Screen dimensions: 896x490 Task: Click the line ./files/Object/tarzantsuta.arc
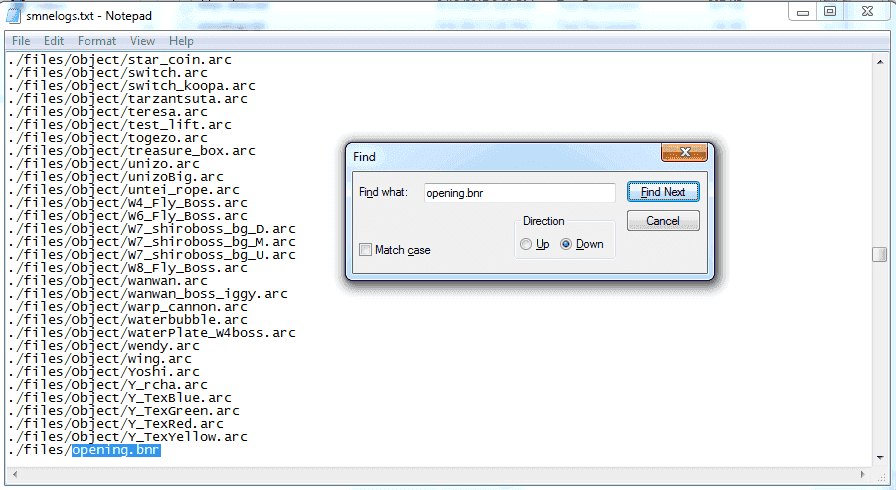(x=128, y=99)
